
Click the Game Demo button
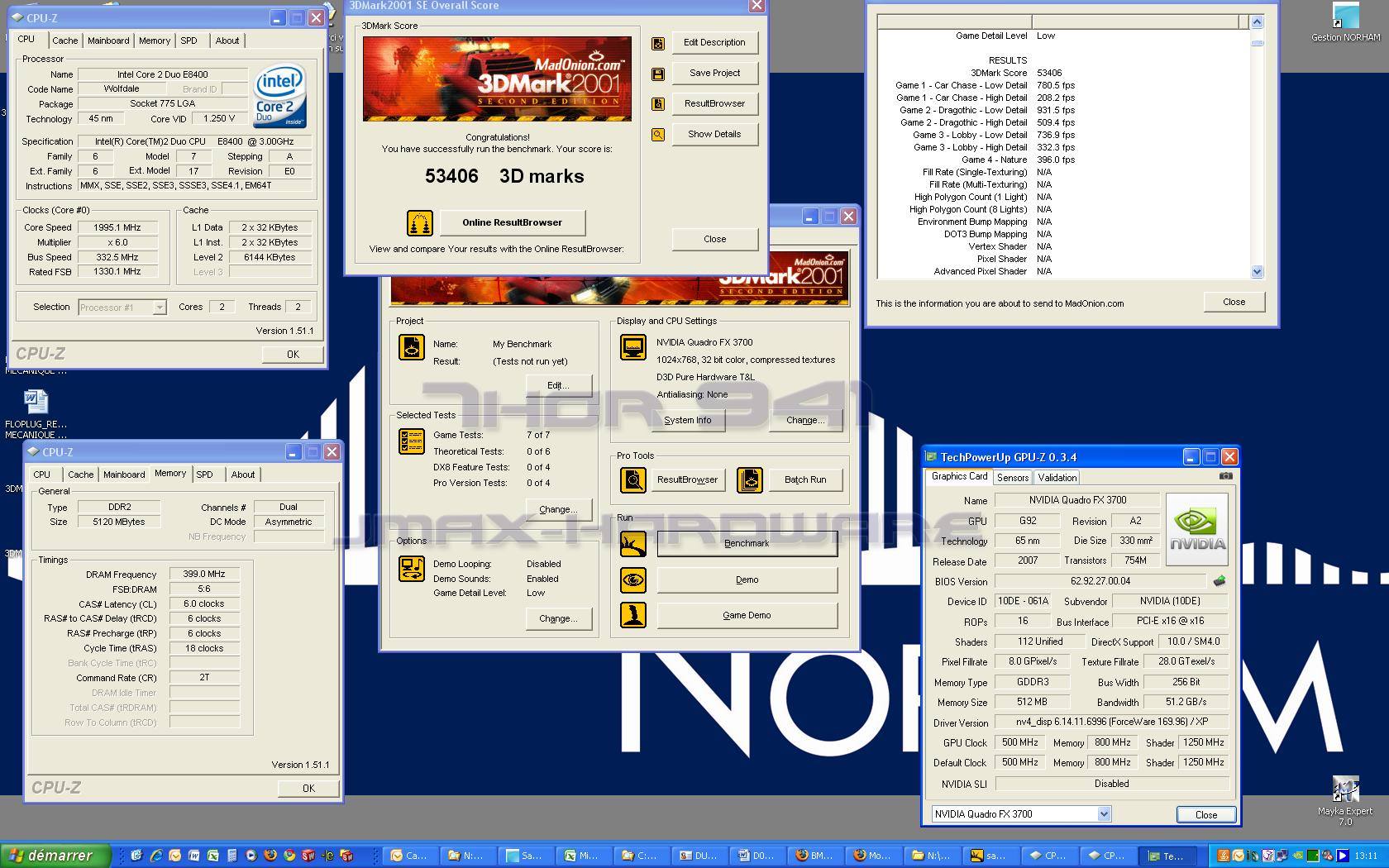[747, 616]
